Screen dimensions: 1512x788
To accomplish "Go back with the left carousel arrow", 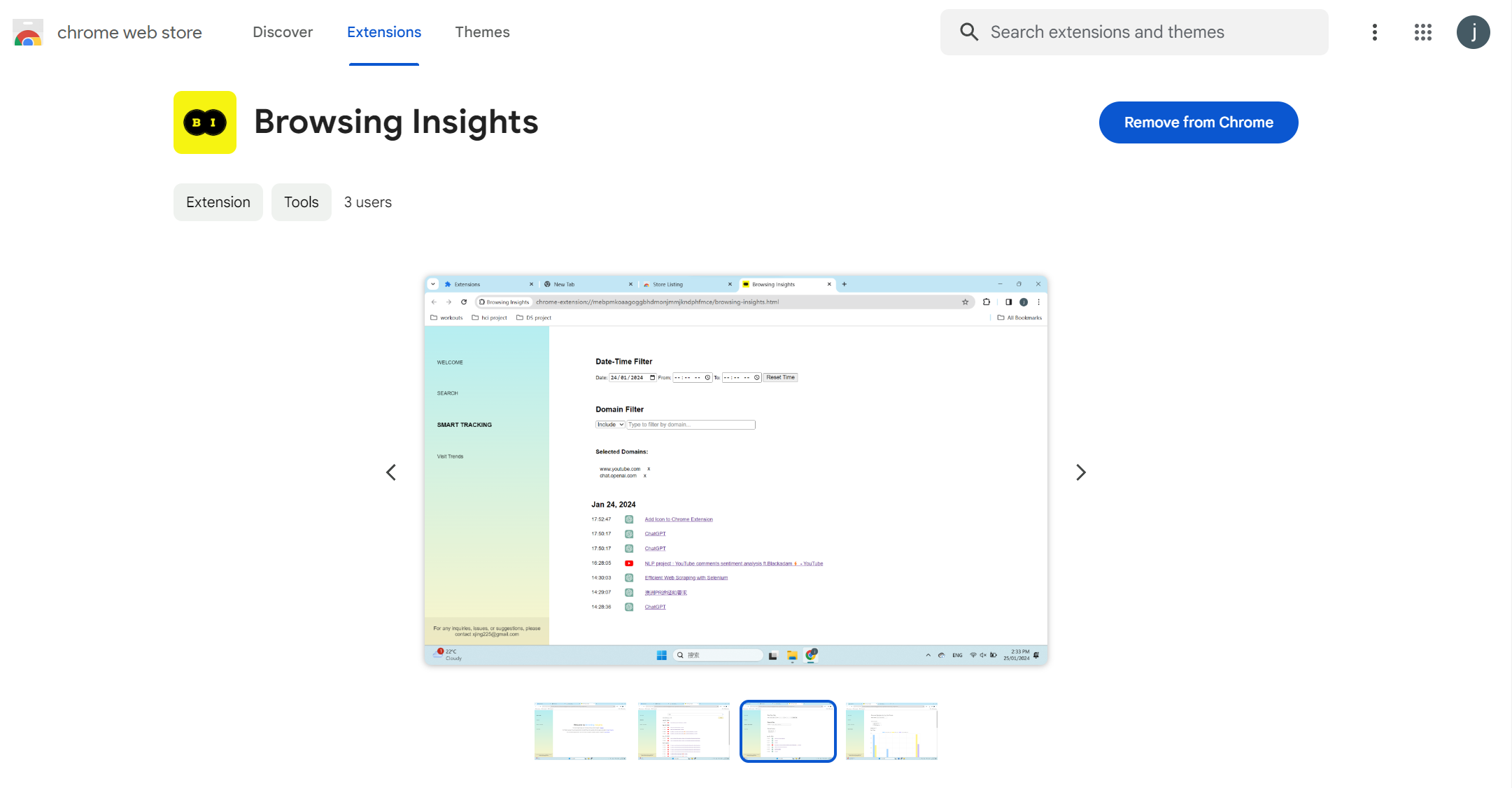I will 391,472.
